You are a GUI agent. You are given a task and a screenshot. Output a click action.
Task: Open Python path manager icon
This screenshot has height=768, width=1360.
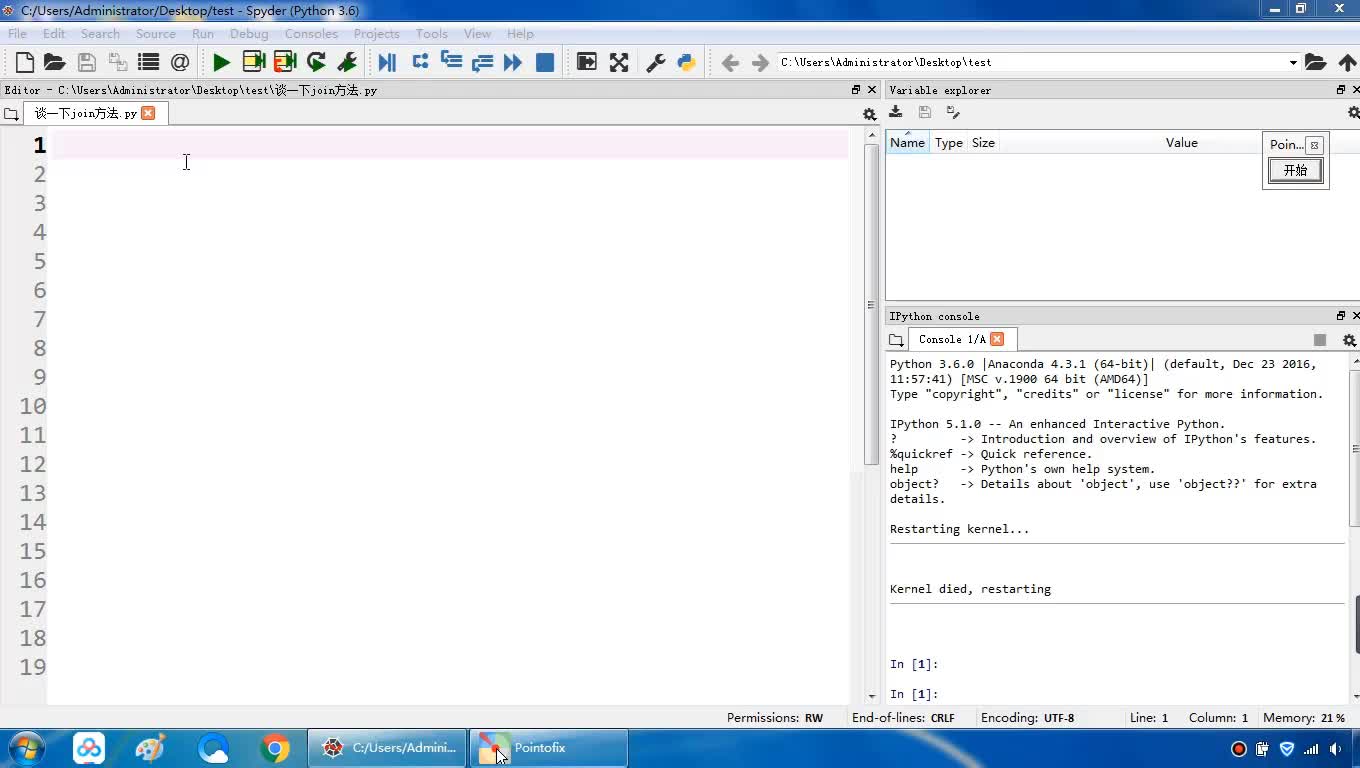(686, 62)
